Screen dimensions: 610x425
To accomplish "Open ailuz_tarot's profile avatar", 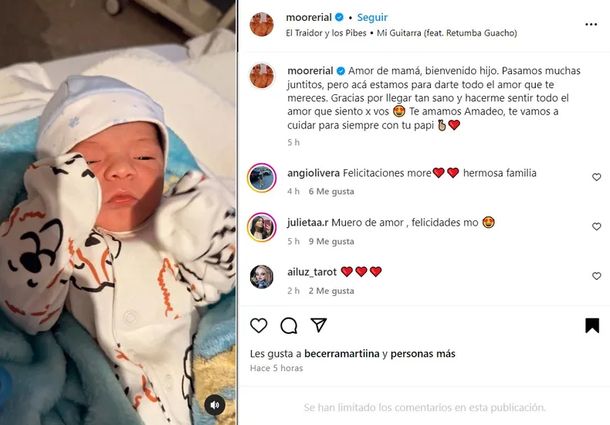I will point(261,277).
